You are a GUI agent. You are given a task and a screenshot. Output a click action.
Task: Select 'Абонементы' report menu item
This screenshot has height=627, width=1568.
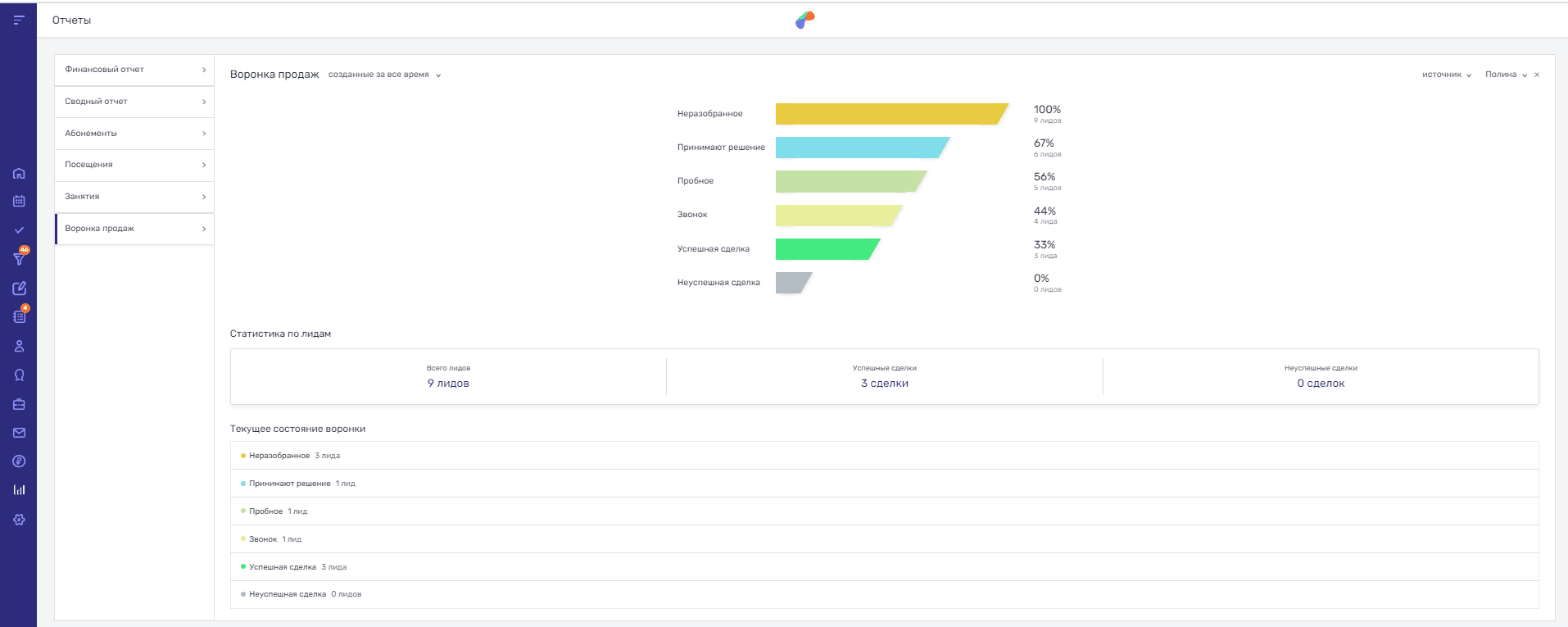tap(134, 134)
